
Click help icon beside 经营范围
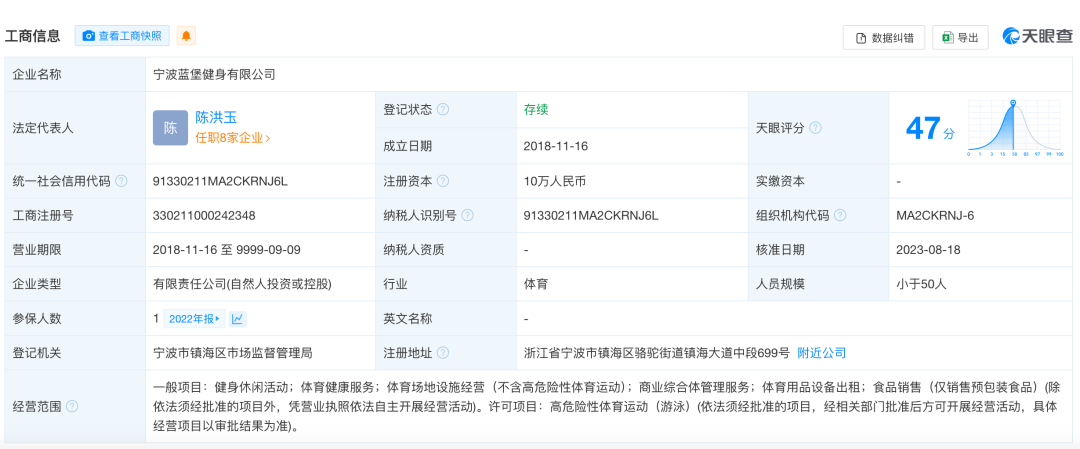point(72,406)
